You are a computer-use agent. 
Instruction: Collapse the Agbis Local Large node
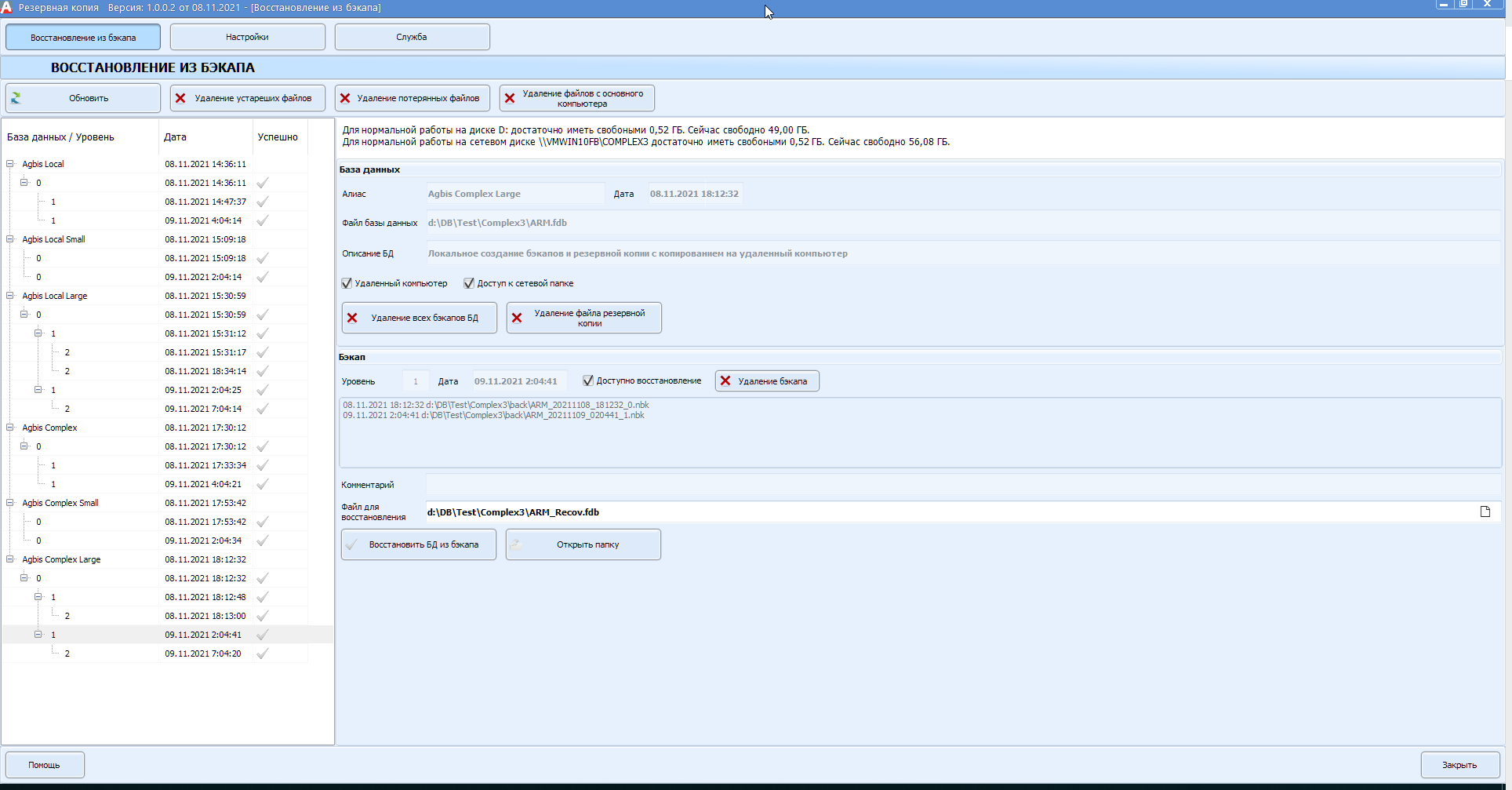(x=10, y=296)
